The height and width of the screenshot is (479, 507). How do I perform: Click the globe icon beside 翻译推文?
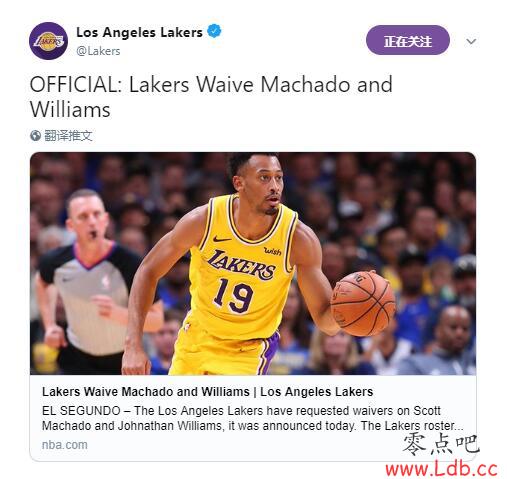click(35, 136)
